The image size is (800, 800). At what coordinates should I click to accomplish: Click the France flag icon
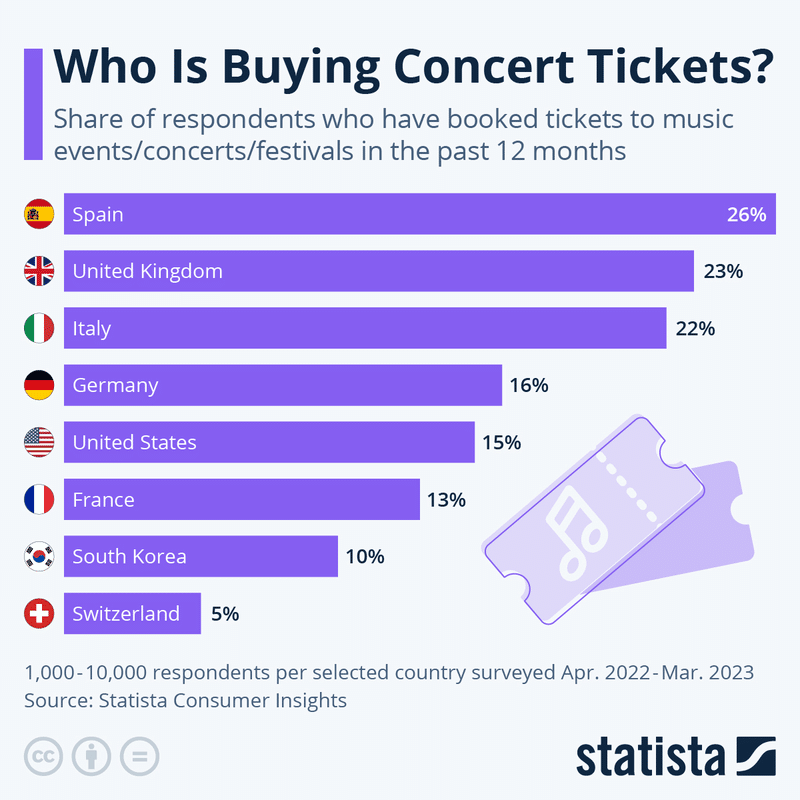point(39,499)
